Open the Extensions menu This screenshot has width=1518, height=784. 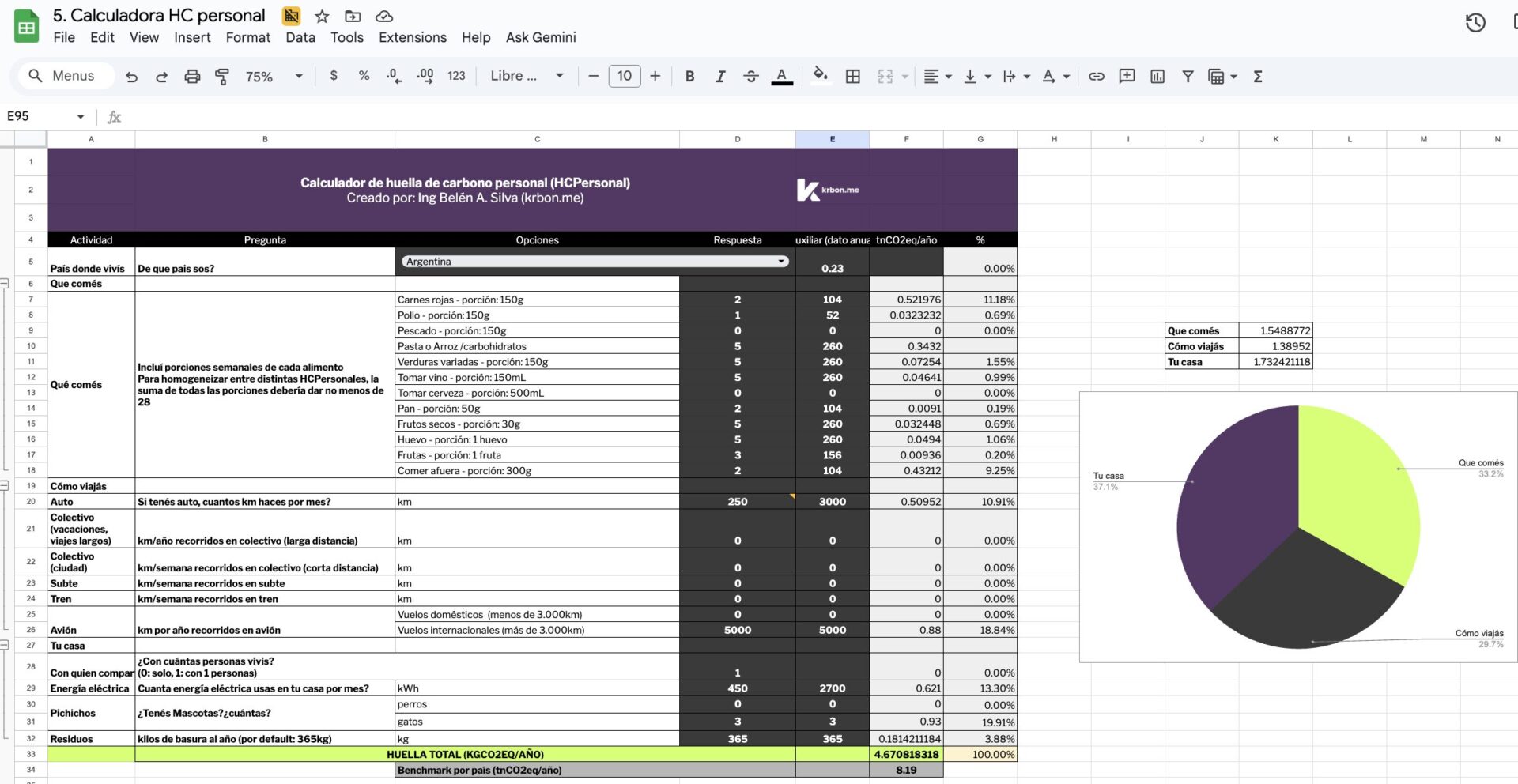click(x=412, y=37)
